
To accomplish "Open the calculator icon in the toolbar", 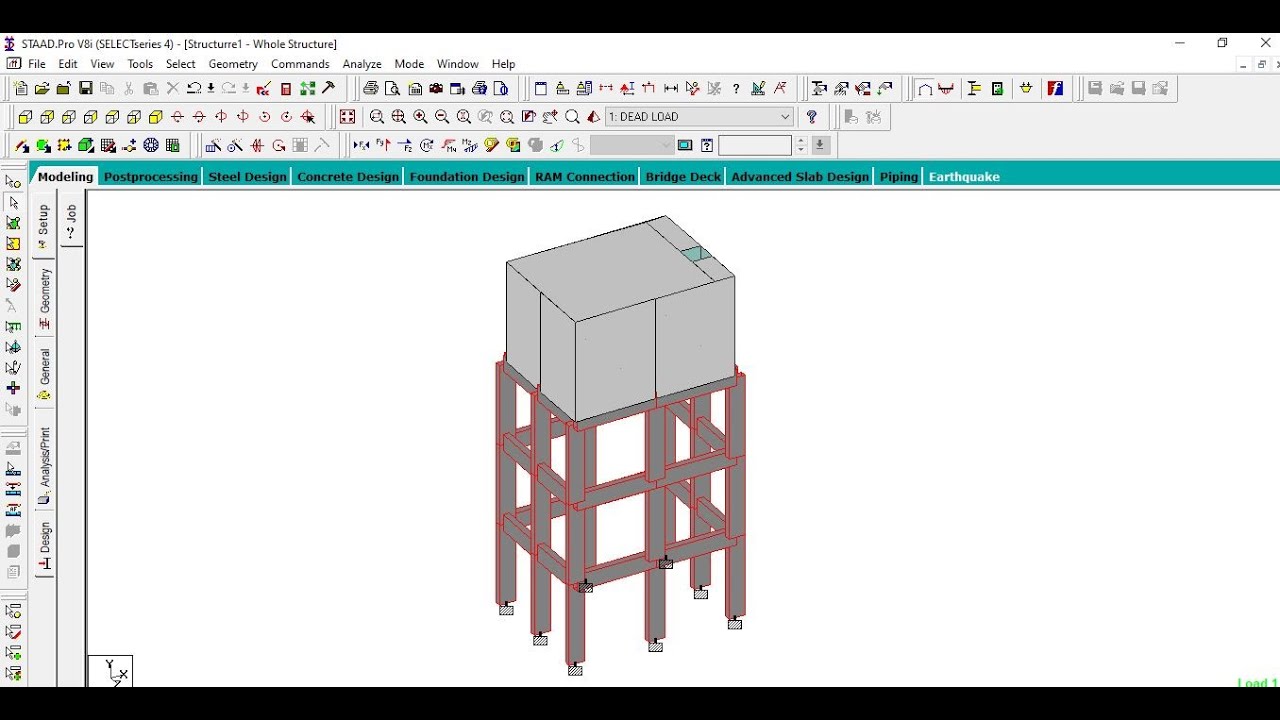I will [285, 88].
